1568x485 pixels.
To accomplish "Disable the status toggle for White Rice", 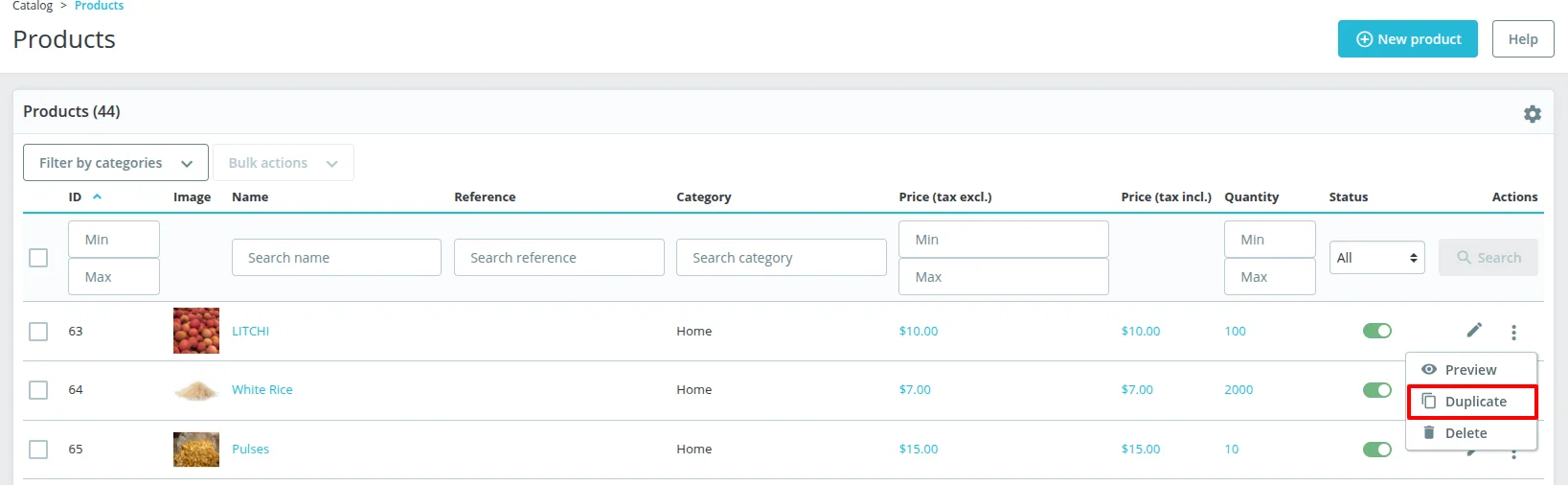I will (x=1377, y=390).
